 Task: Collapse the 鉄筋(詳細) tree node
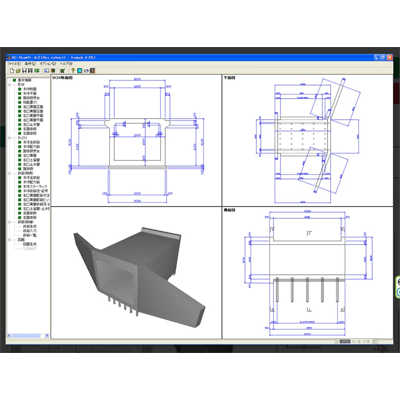(x=9, y=222)
